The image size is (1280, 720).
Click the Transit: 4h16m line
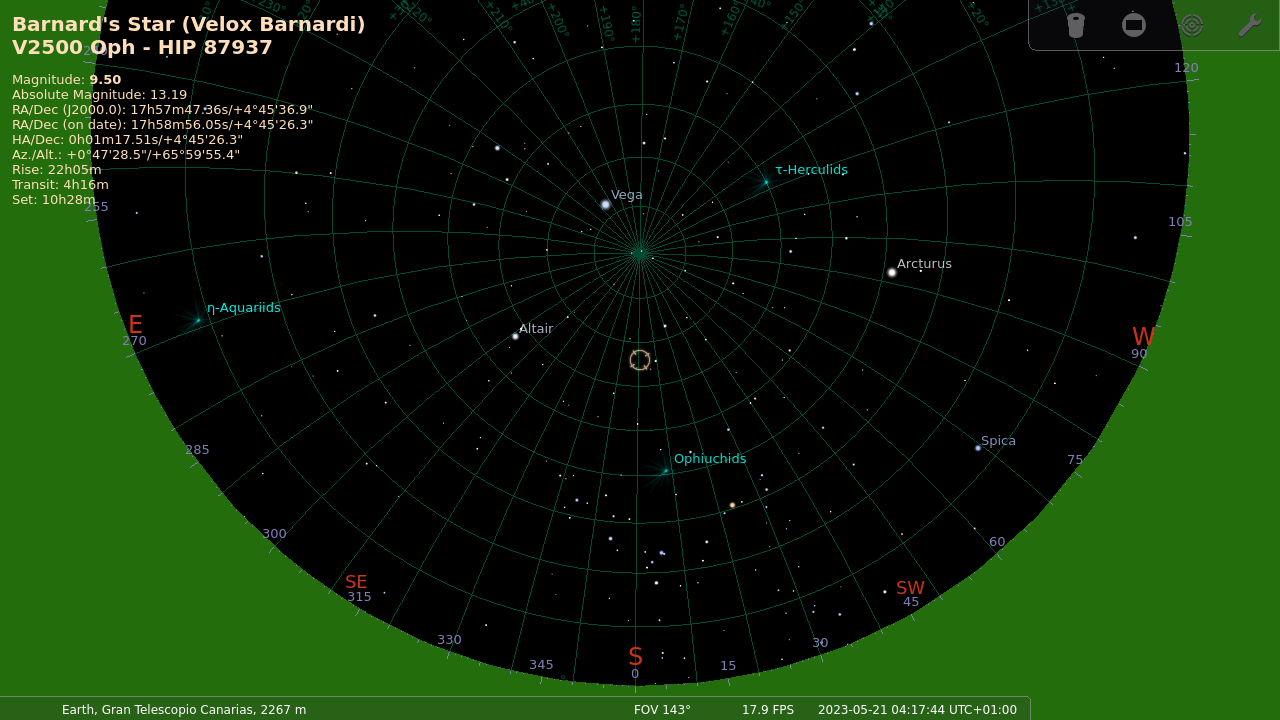pos(60,184)
